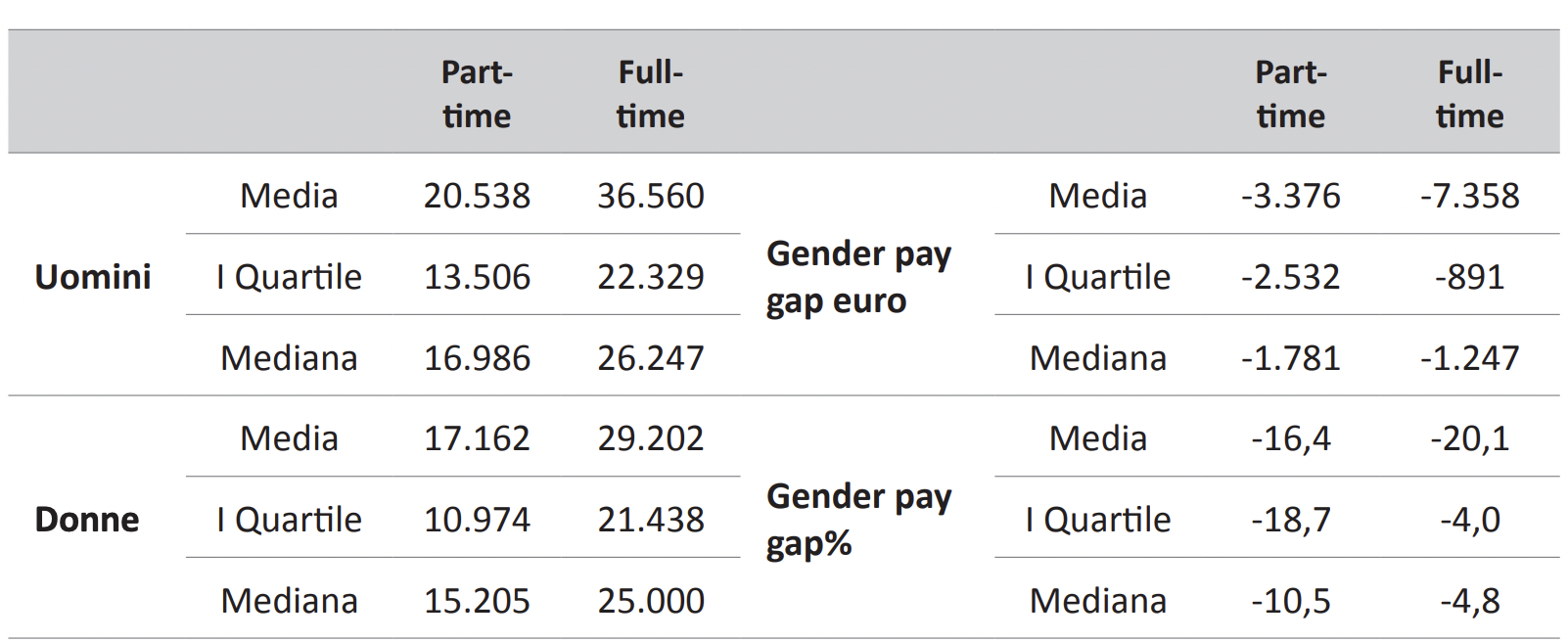Select the pay gap cell -3.376

point(1290,196)
